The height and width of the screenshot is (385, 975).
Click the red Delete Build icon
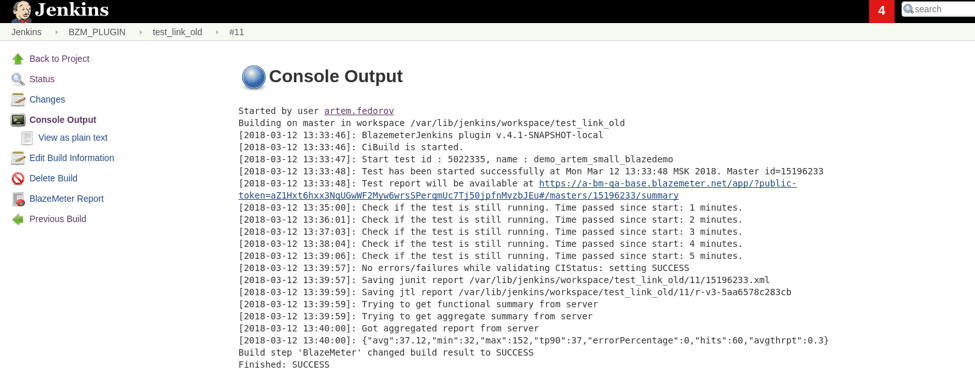click(x=18, y=179)
